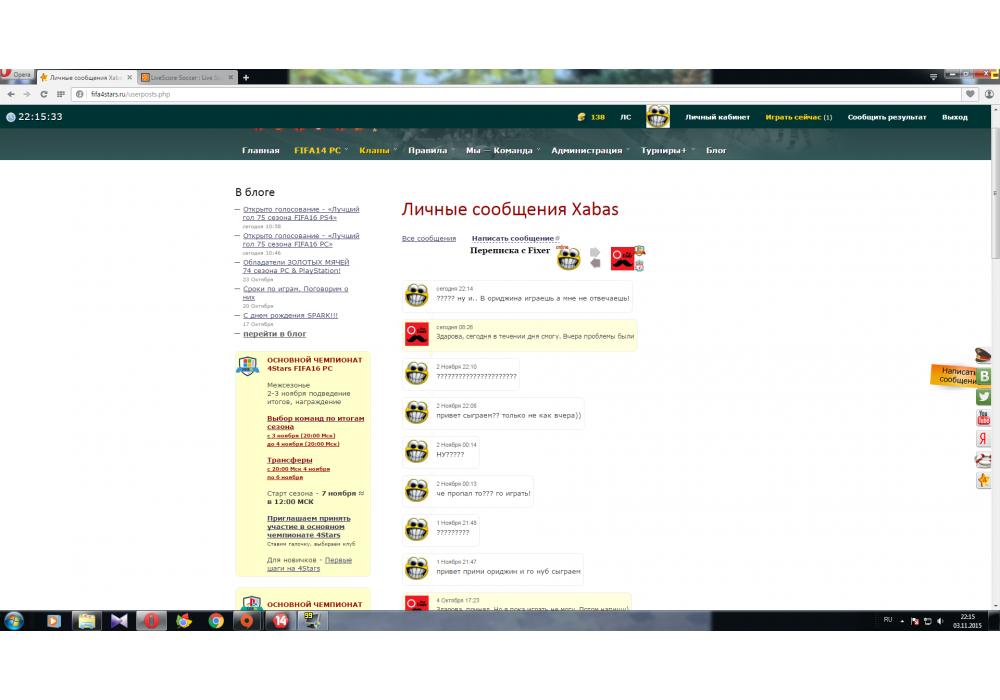Screen dimensions: 1000x700
Task: Click the VK share icon on right sidebar
Action: click(x=984, y=376)
